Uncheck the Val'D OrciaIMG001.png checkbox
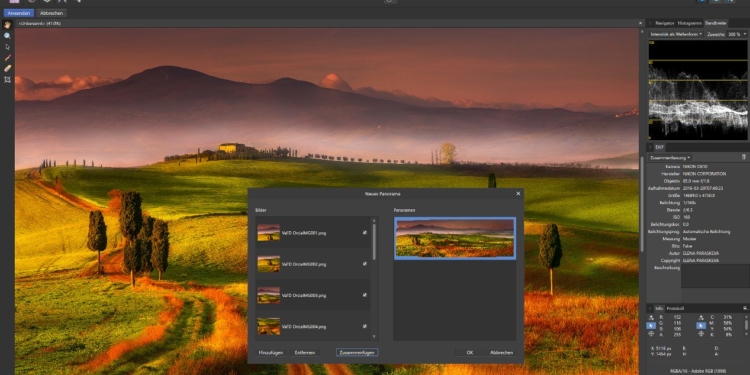This screenshot has width=750, height=375. (x=364, y=233)
